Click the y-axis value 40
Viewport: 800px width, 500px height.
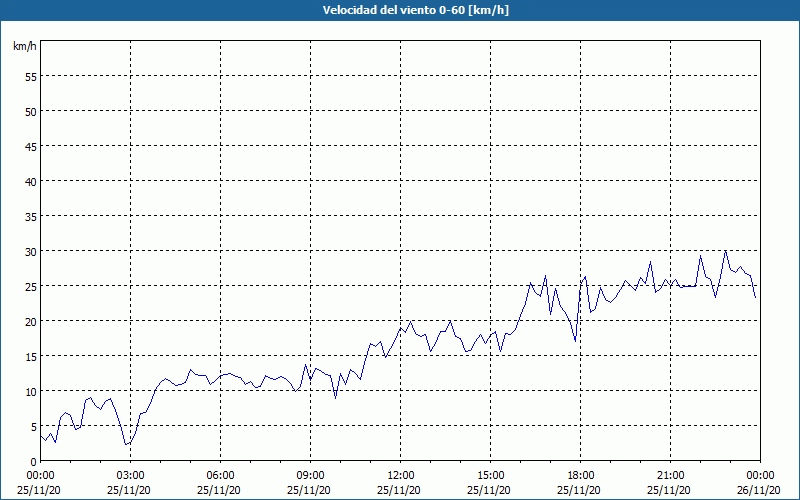(x=31, y=182)
